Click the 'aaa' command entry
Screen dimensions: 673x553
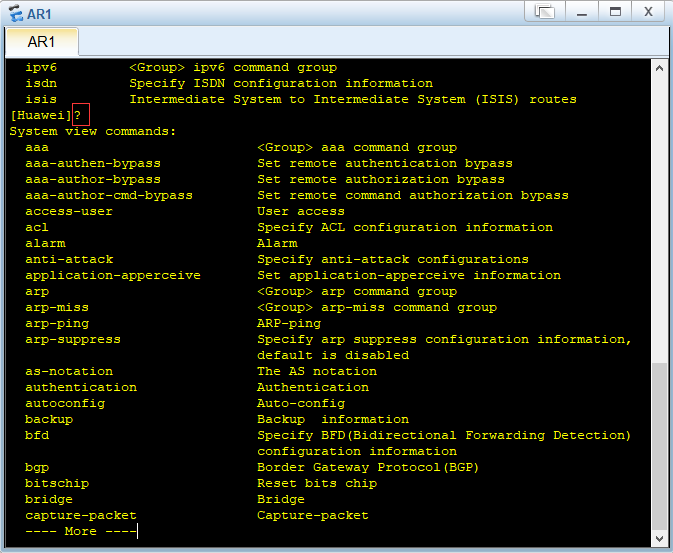(x=37, y=148)
